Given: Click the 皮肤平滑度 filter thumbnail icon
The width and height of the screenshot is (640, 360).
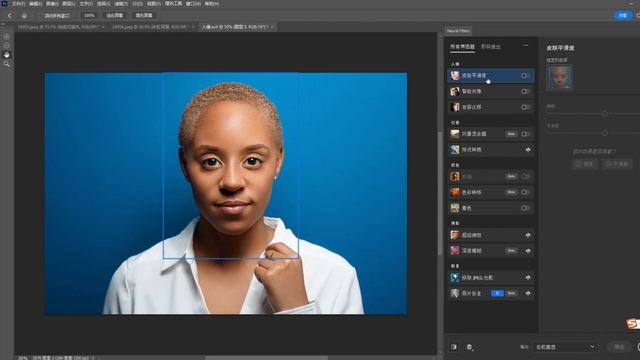Looking at the screenshot, I should pyautogui.click(x=455, y=76).
